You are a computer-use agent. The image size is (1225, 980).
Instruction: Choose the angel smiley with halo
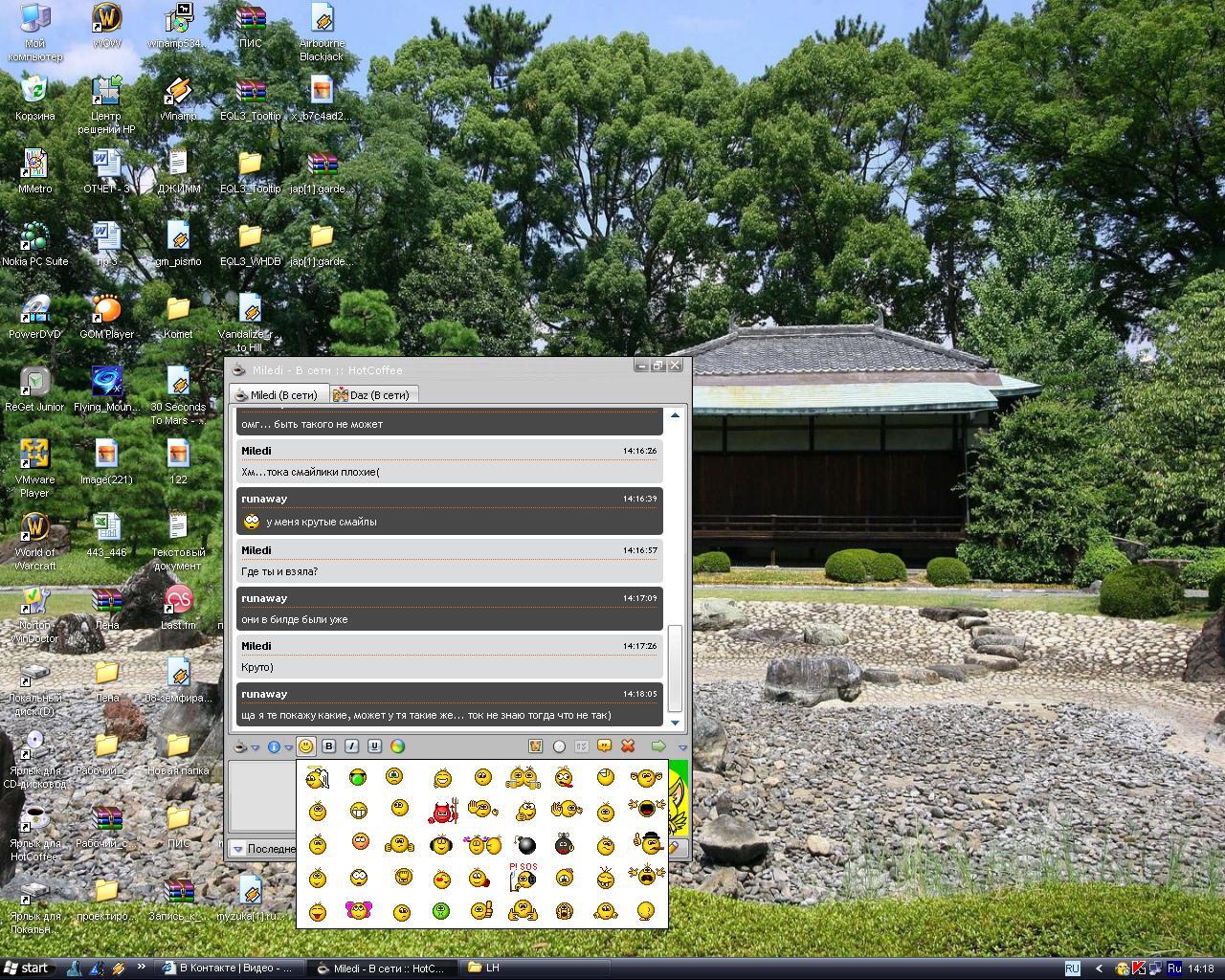pyautogui.click(x=317, y=778)
